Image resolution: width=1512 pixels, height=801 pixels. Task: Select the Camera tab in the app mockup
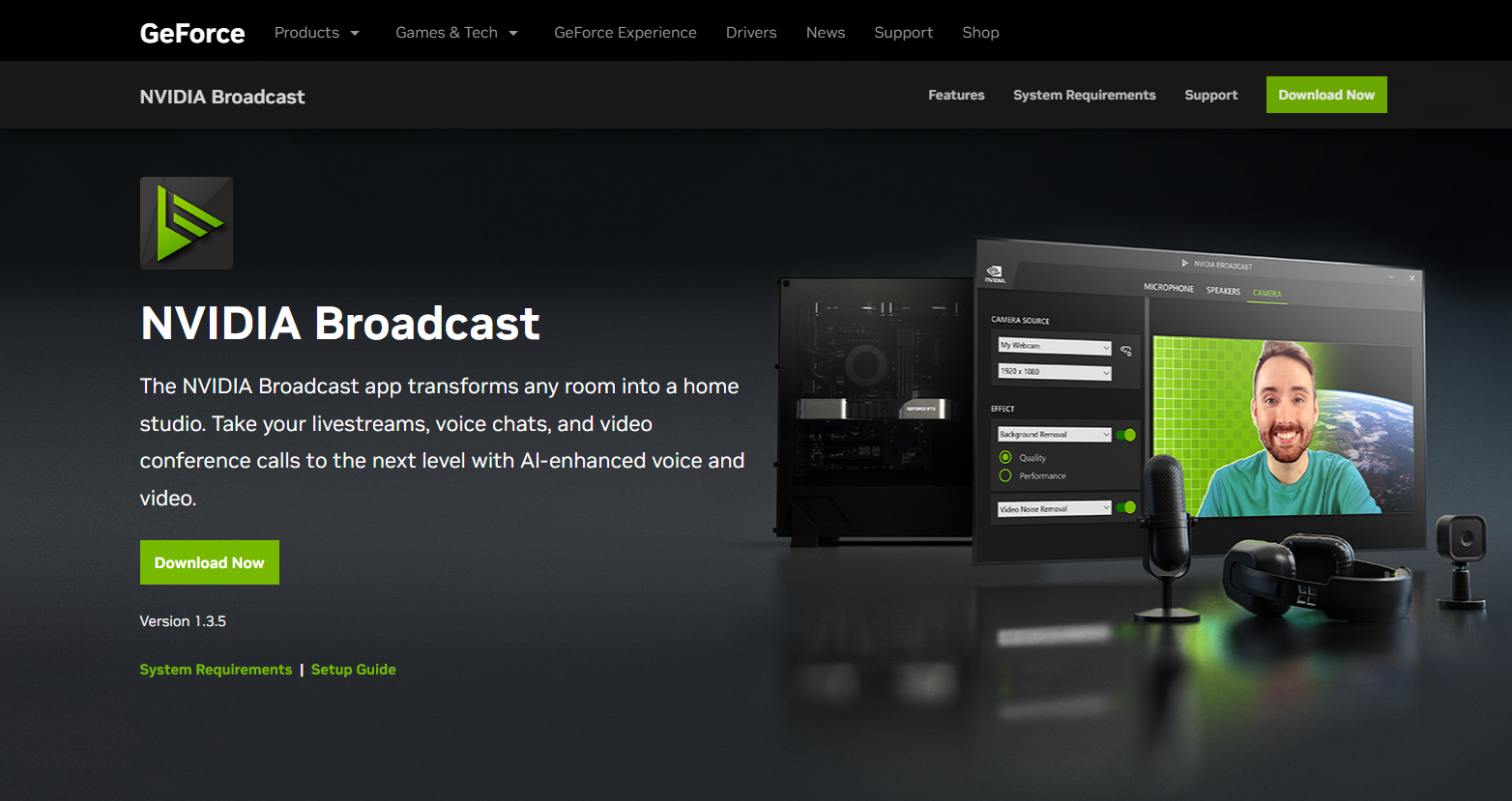(1266, 293)
